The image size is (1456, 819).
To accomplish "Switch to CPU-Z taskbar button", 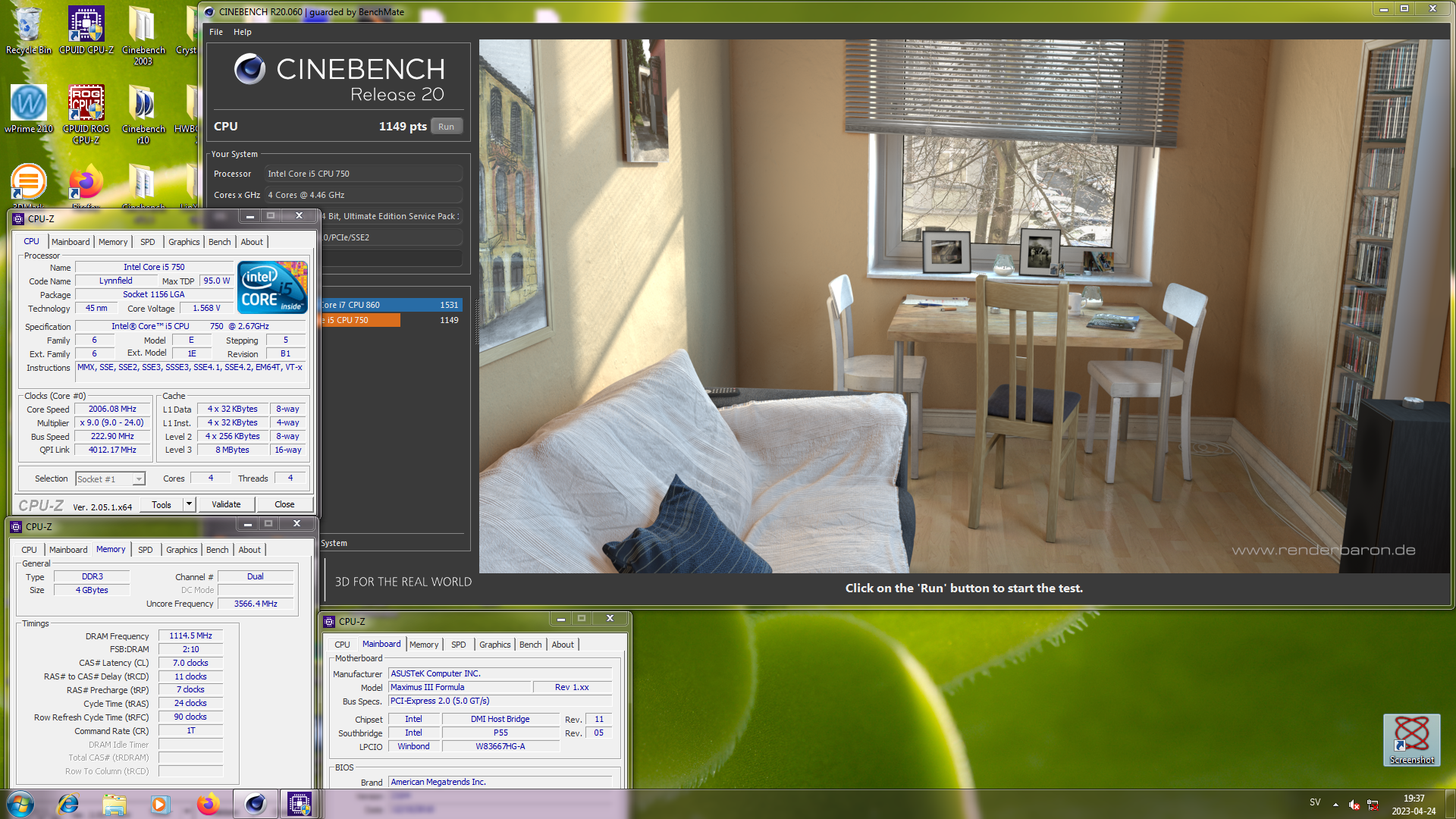I will pos(299,804).
